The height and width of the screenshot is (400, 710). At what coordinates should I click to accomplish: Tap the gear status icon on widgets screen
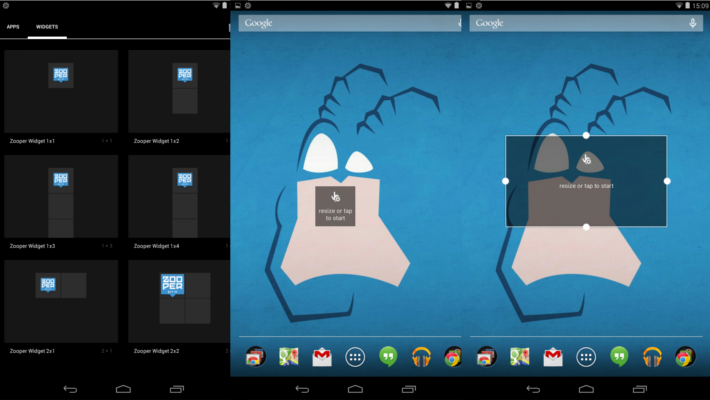pyautogui.click(x=6, y=5)
